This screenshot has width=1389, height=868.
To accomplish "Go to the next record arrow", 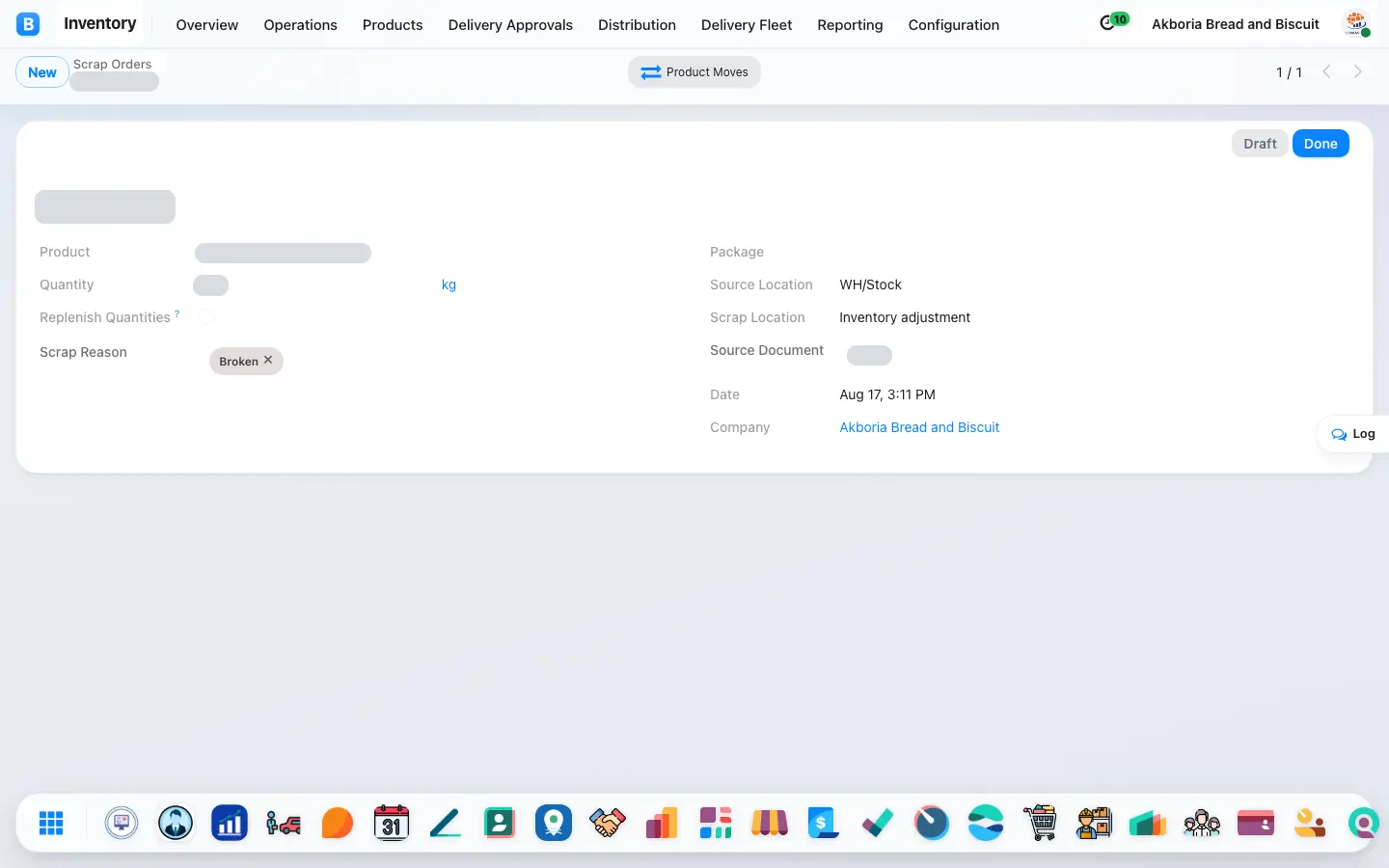I will click(x=1358, y=72).
